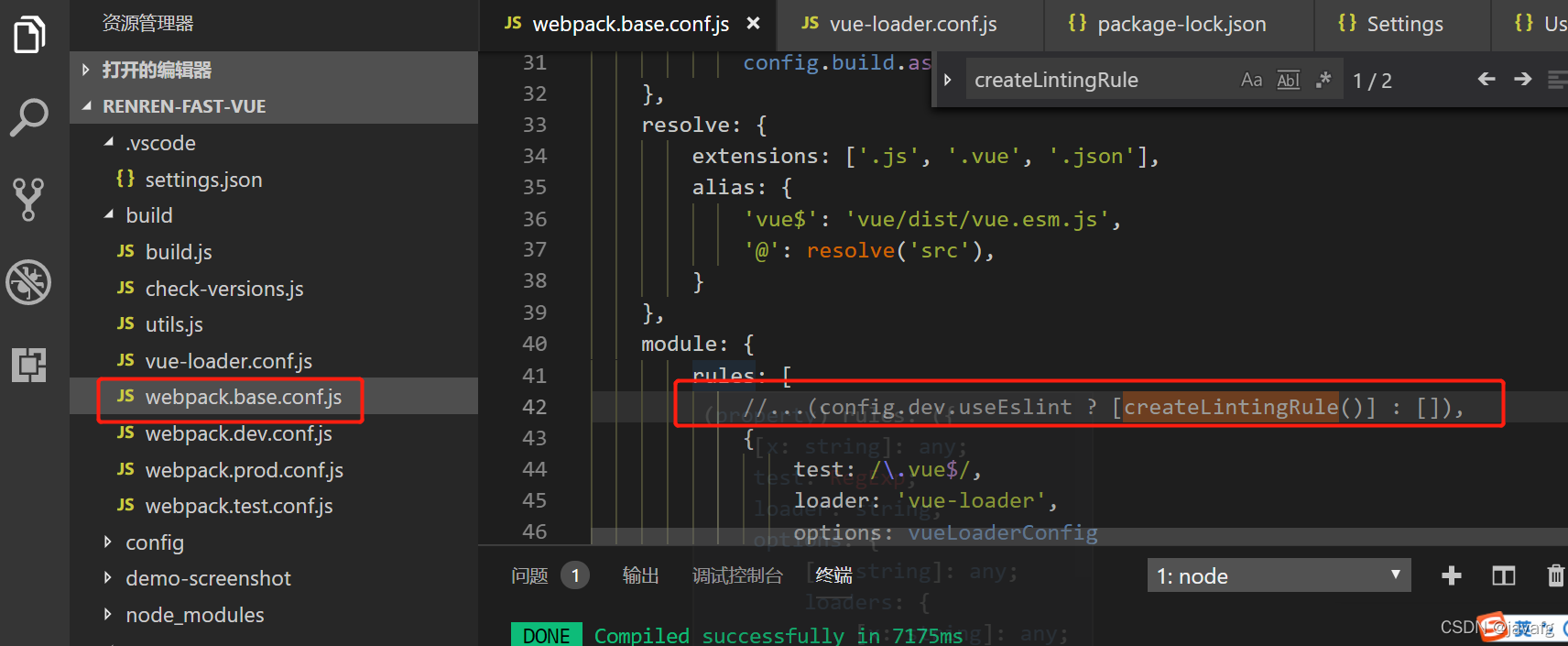Expand replace row in find widget
This screenshot has height=646, width=1568.
[x=948, y=80]
